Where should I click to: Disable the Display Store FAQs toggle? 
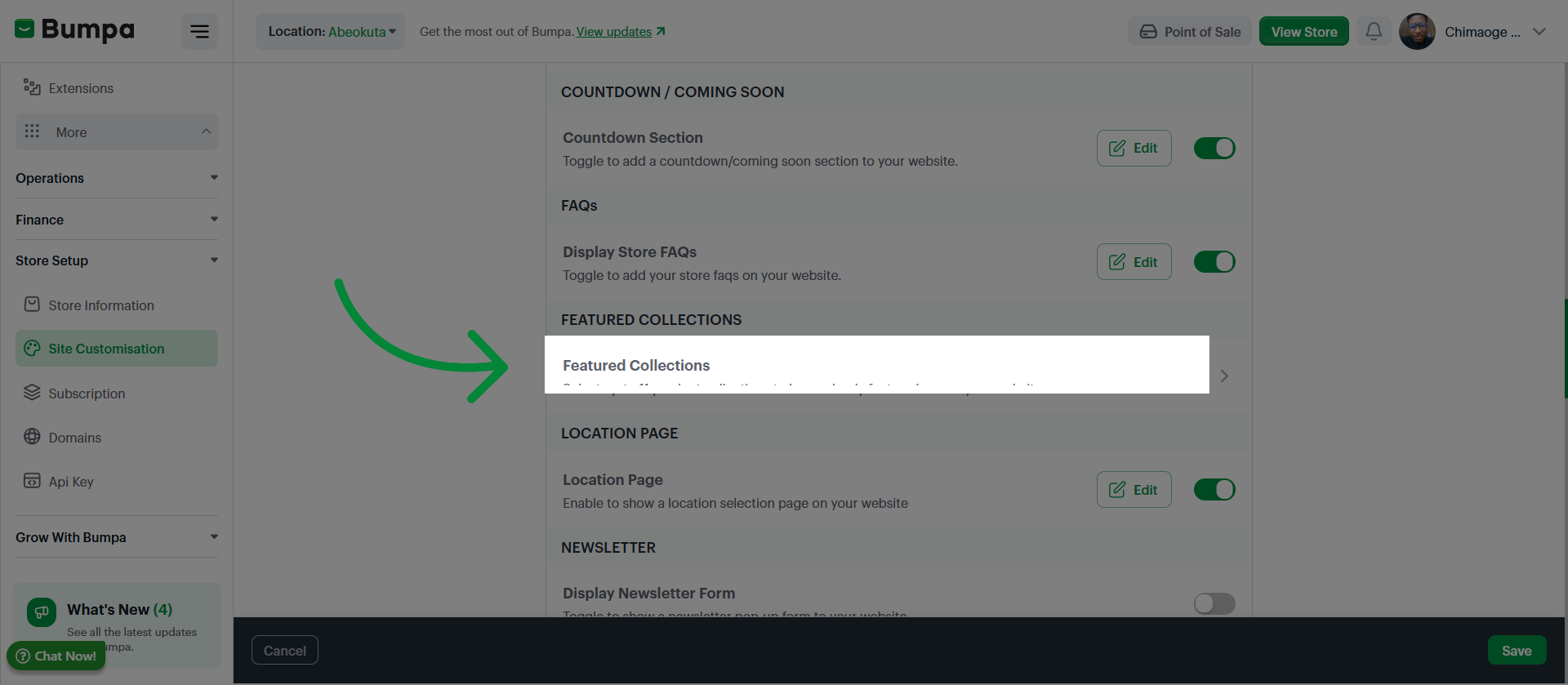tap(1214, 262)
